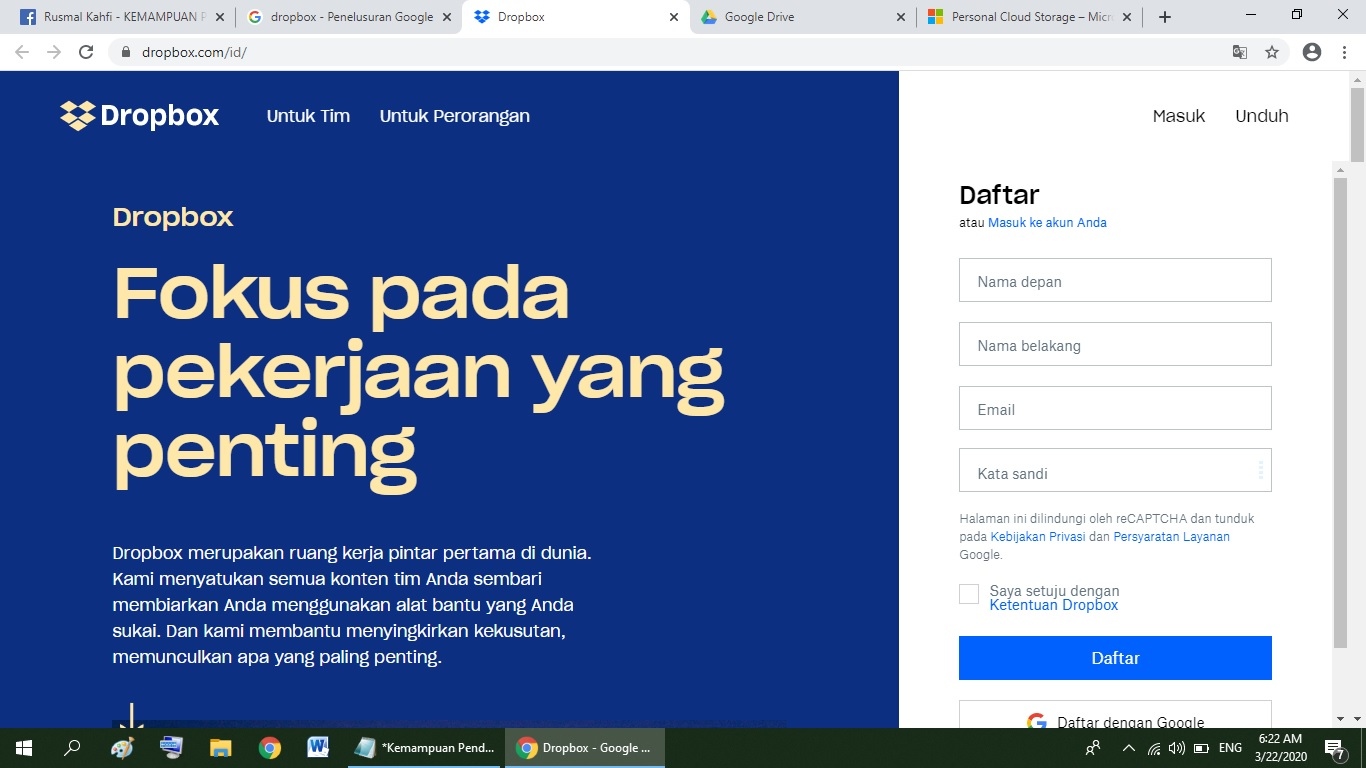Click the padlock site info icon
Screen dimensions: 1366x768
pos(126,52)
